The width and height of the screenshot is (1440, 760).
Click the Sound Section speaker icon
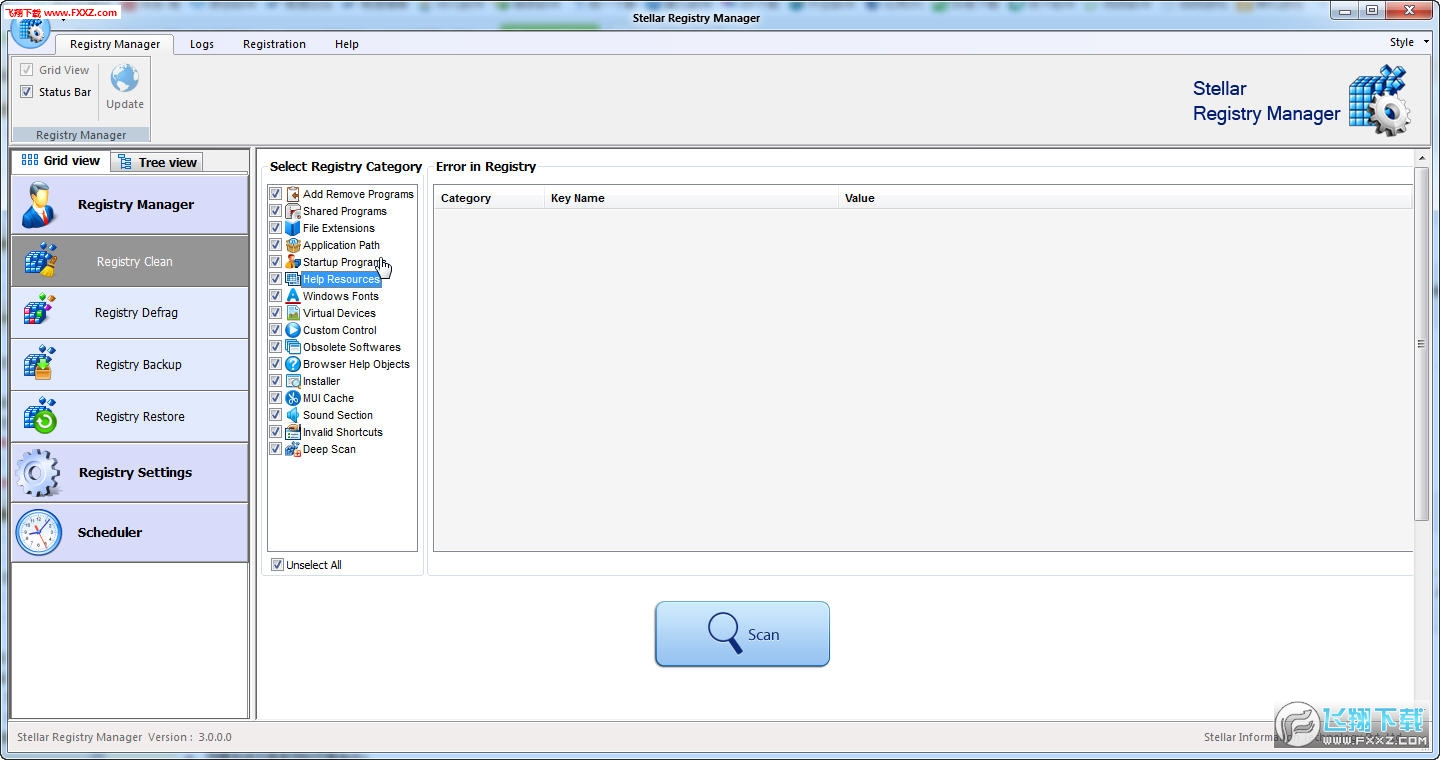293,415
